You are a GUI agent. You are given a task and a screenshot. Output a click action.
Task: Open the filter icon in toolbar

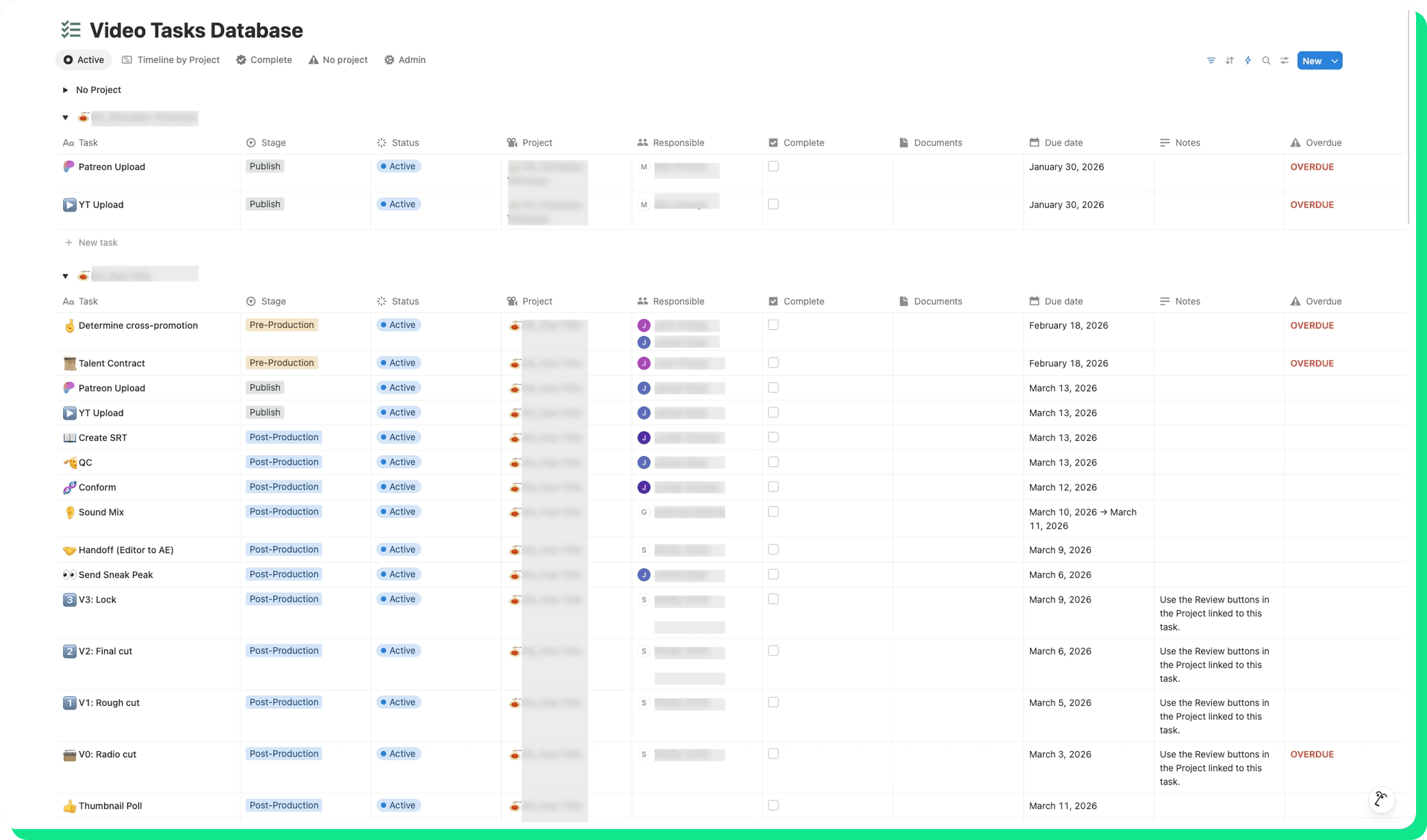(x=1211, y=61)
